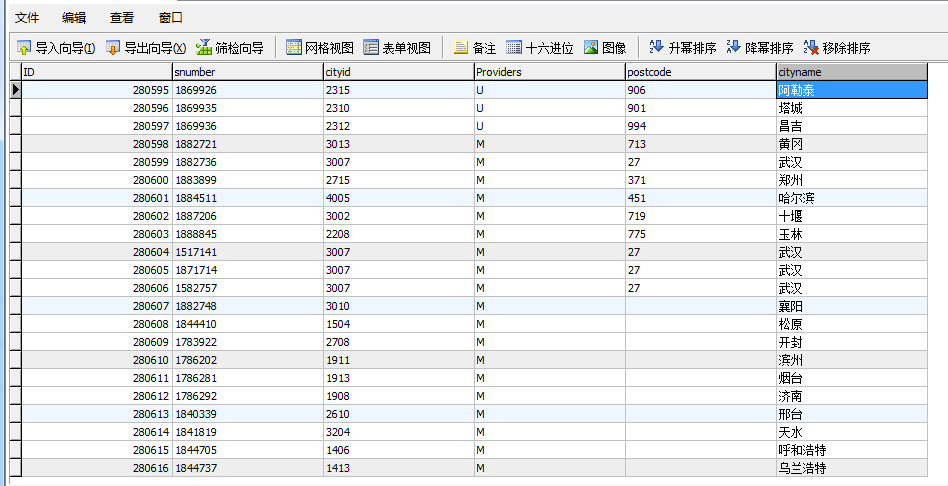The height and width of the screenshot is (486, 948).
Task: Open the 备注 memo editor
Action: (x=475, y=48)
